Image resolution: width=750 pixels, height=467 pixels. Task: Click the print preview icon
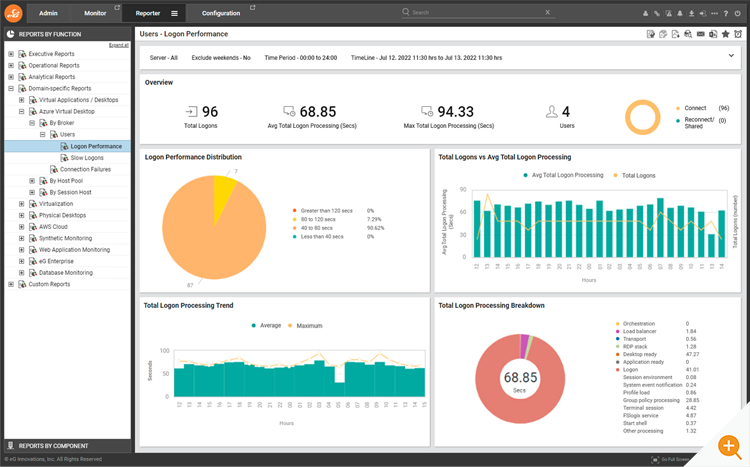coord(688,34)
